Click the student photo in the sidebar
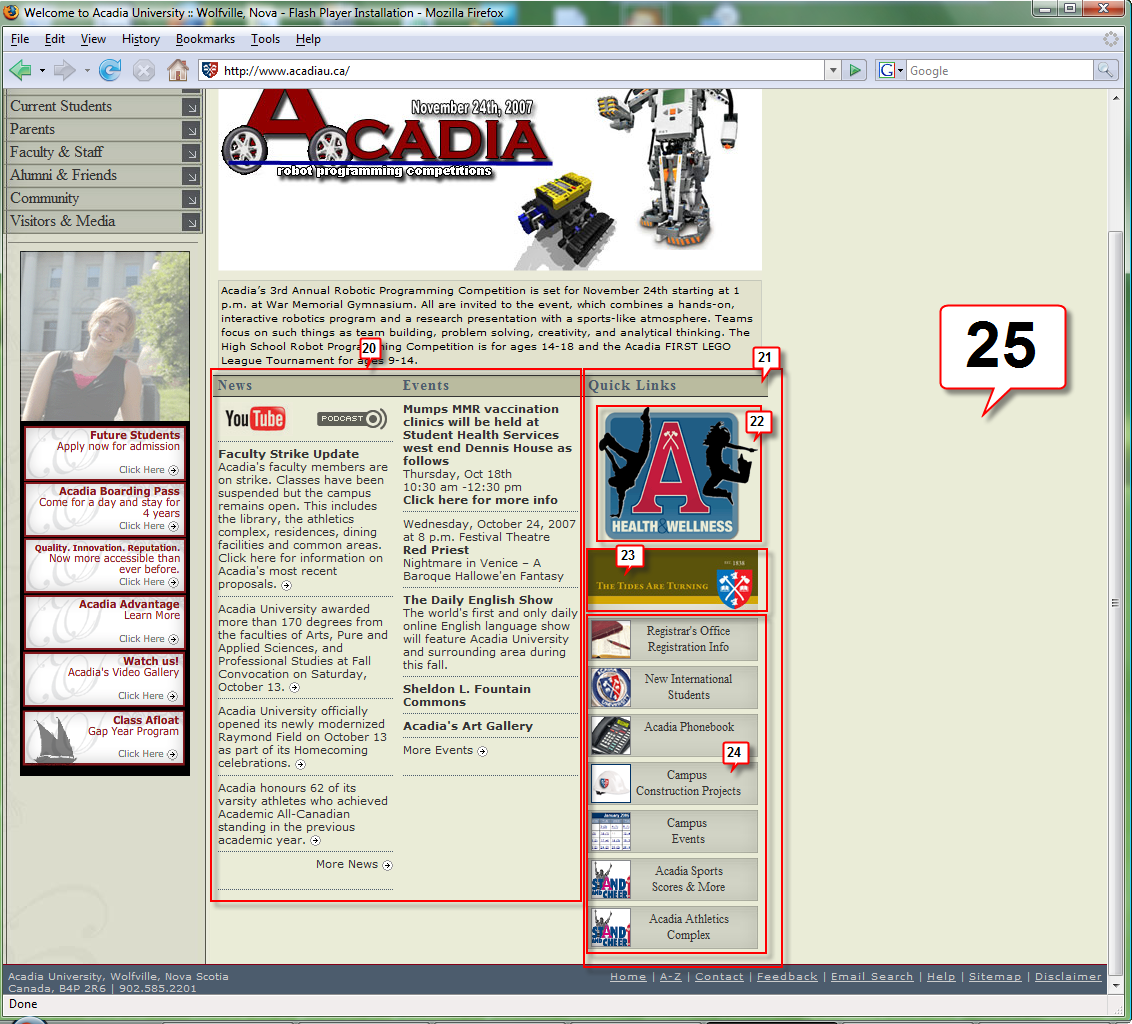The image size is (1132, 1024). pos(105,336)
